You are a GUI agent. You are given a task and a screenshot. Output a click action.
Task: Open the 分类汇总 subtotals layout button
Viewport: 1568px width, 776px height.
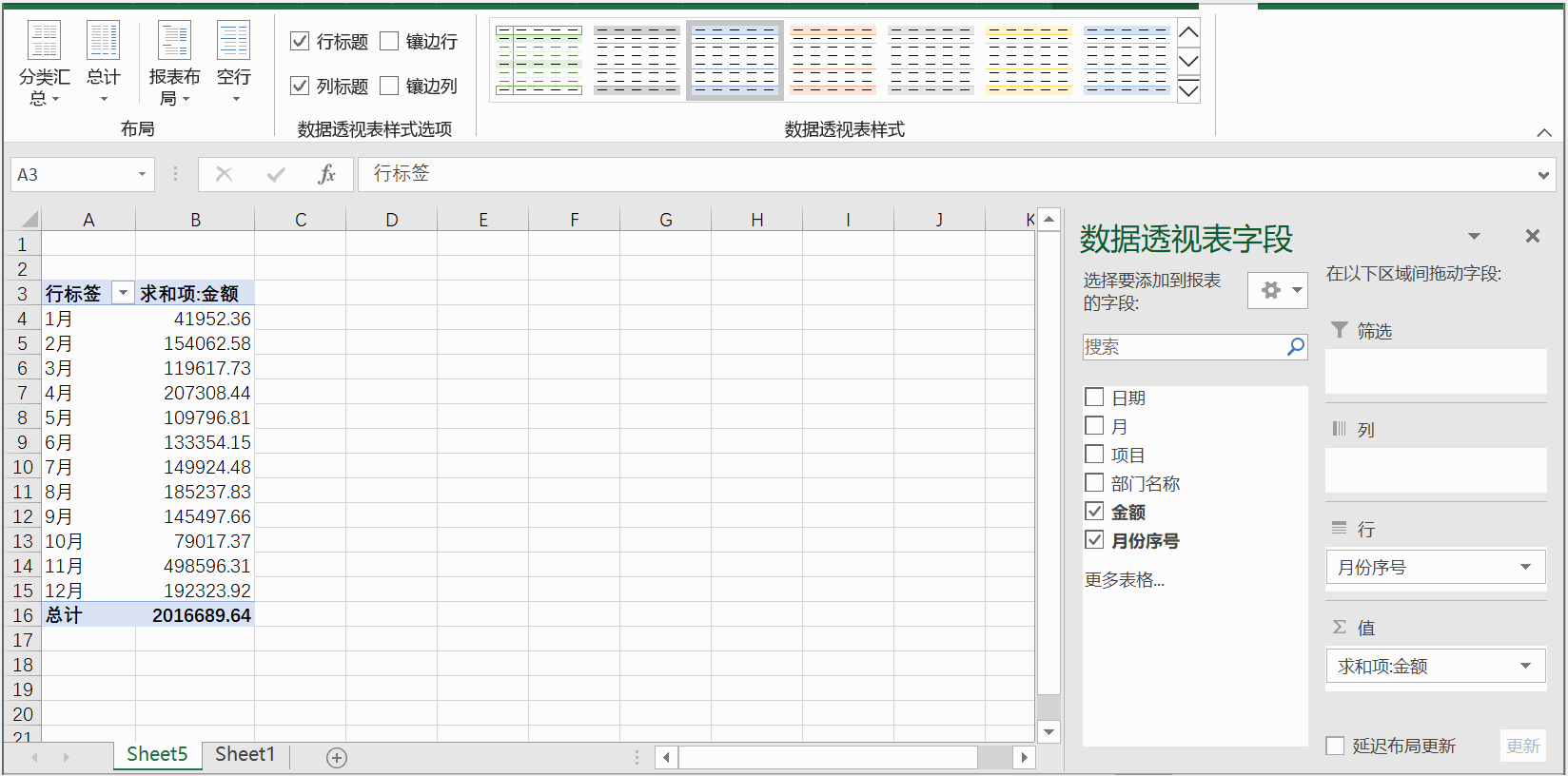tap(44, 63)
